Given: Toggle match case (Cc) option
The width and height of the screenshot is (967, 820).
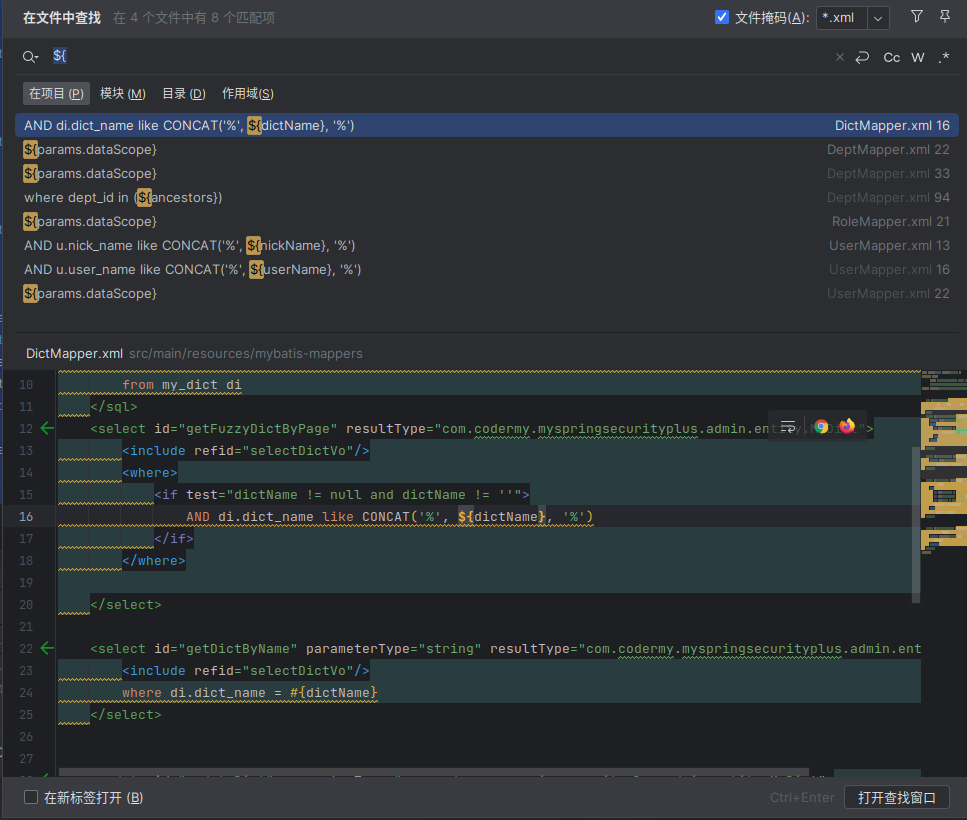Looking at the screenshot, I should [x=891, y=57].
